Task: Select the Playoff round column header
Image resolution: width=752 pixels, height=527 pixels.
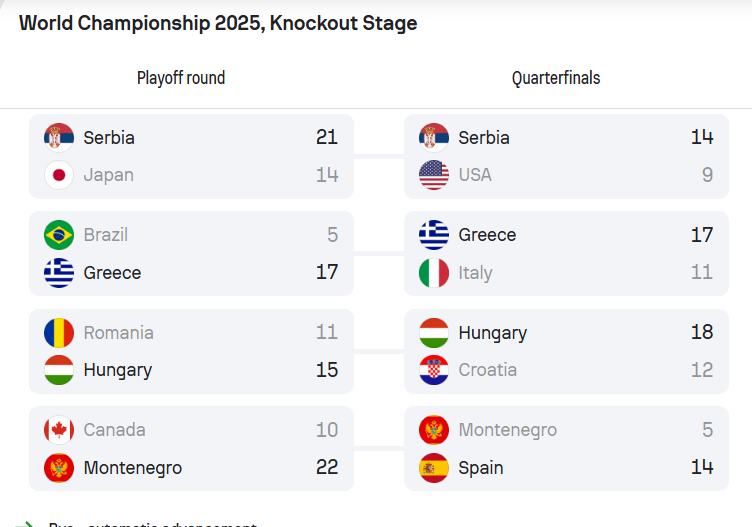Action: point(181,78)
